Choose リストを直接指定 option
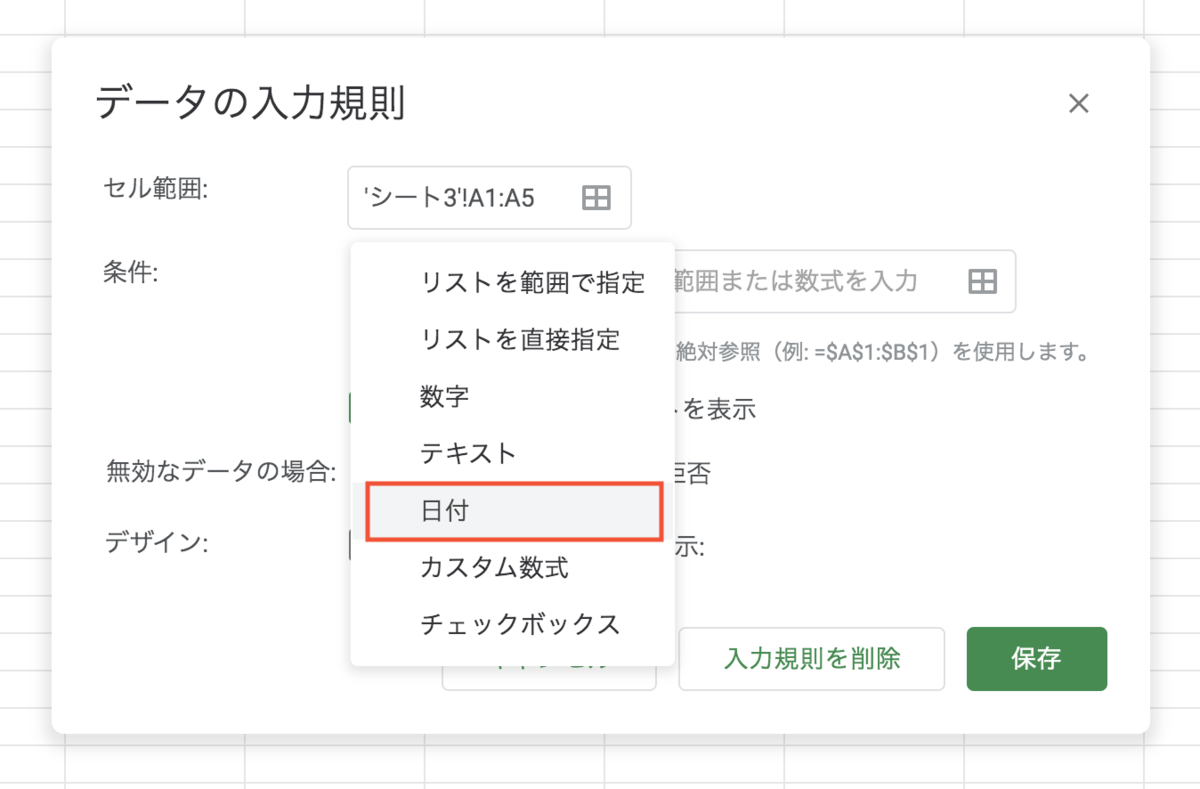This screenshot has height=789, width=1200. click(512, 339)
